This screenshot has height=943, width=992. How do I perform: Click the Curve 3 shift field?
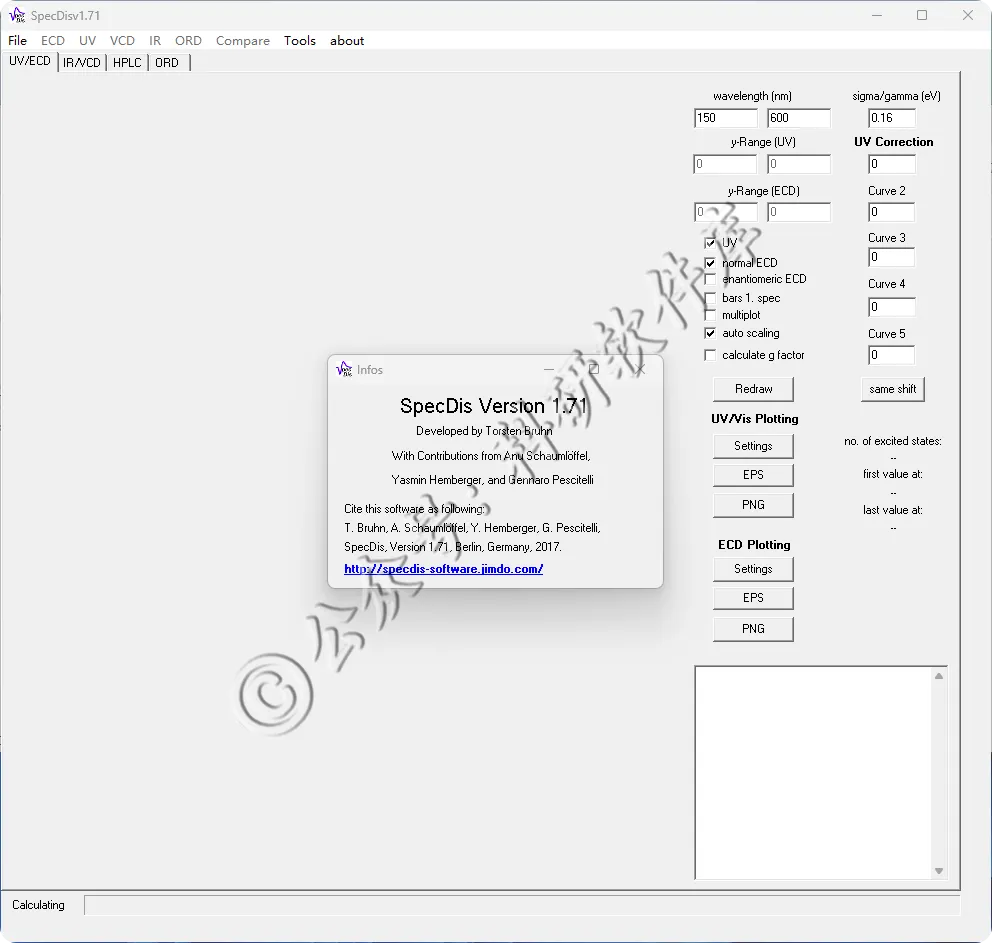892,257
